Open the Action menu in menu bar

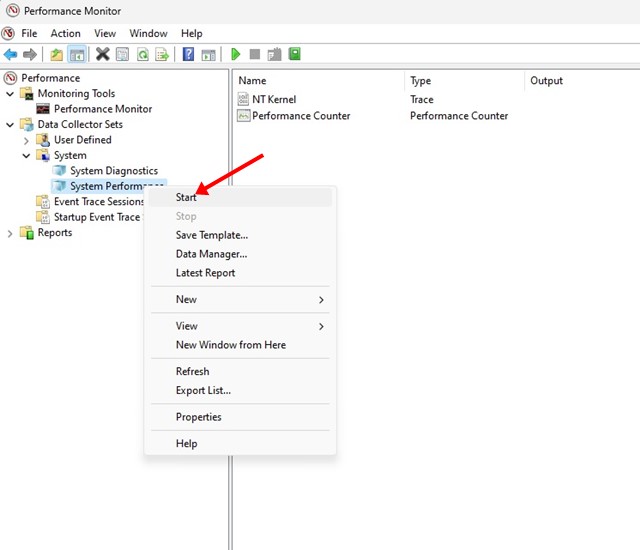tap(66, 33)
